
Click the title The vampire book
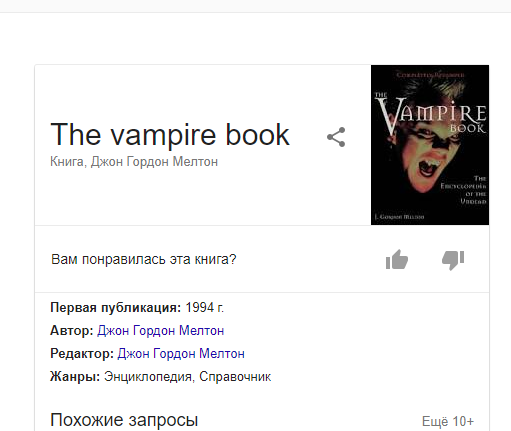(x=170, y=134)
